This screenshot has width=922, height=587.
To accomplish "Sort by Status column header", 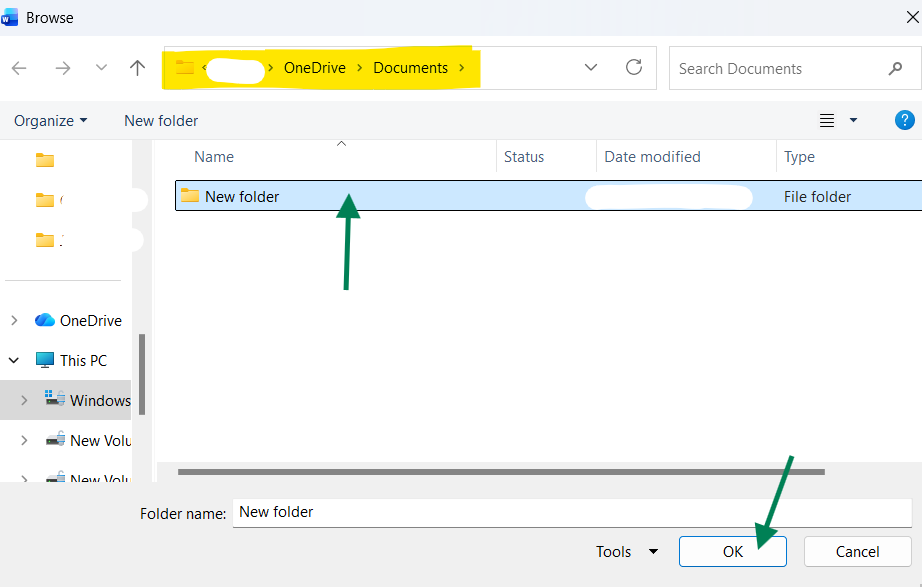I will coord(524,156).
